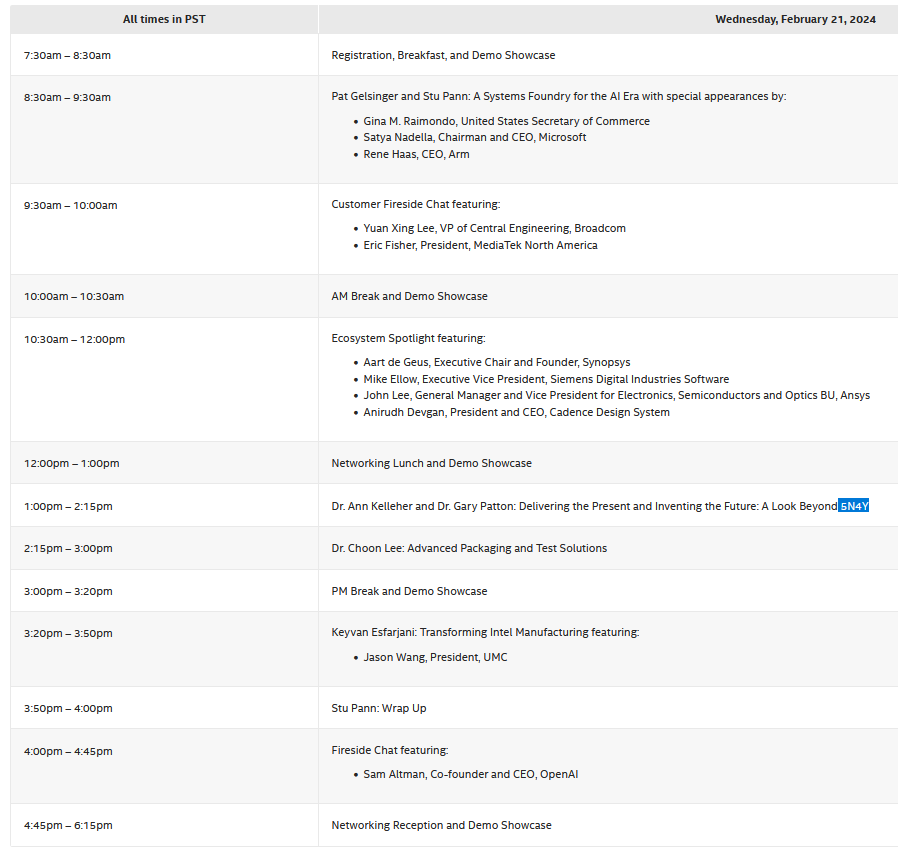Click the 'Networking Lunch and Demo Showcase' entry
This screenshot has width=898, height=849.
(x=431, y=463)
